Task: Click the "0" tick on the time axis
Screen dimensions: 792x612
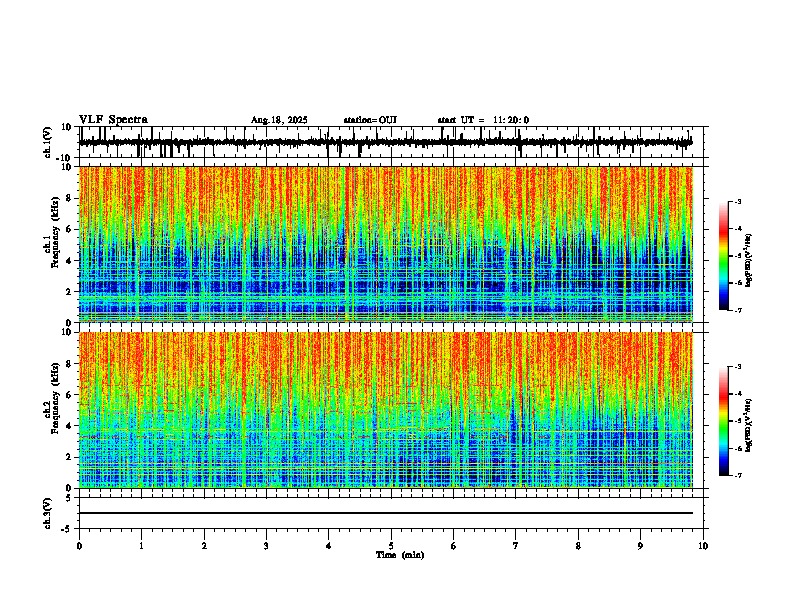Action: tap(79, 546)
